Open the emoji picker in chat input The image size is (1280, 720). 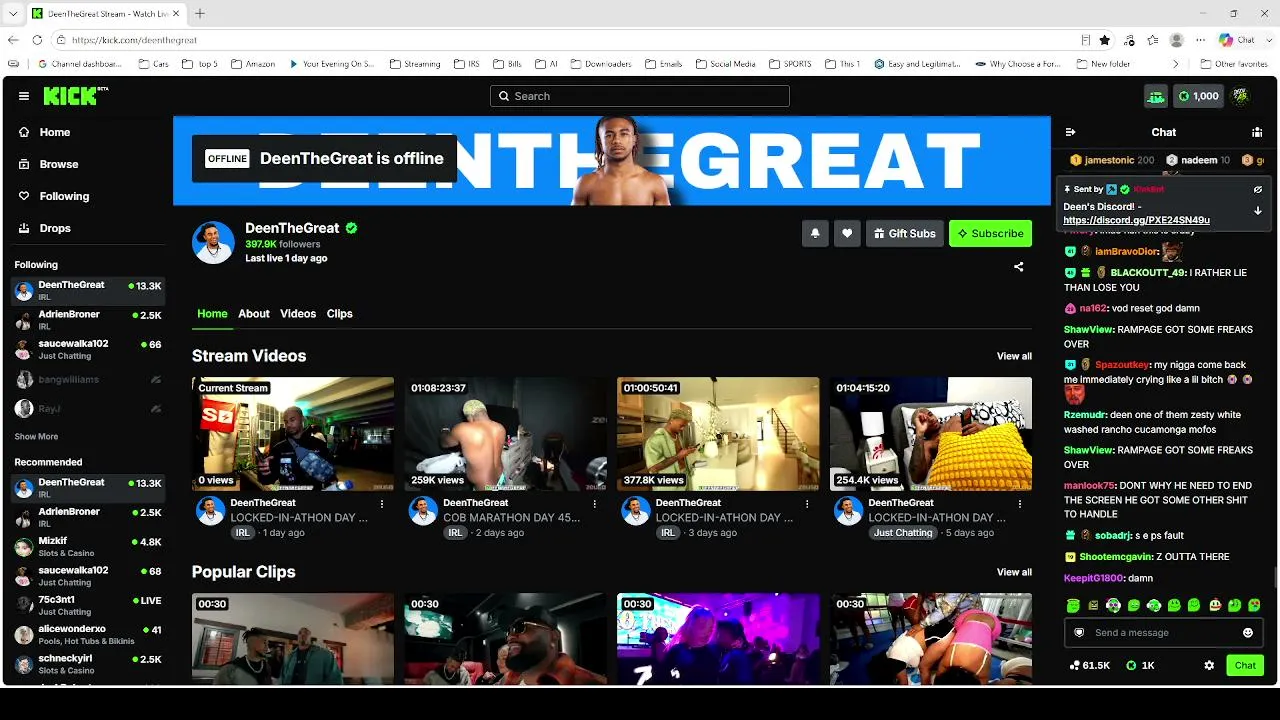pyautogui.click(x=1248, y=633)
